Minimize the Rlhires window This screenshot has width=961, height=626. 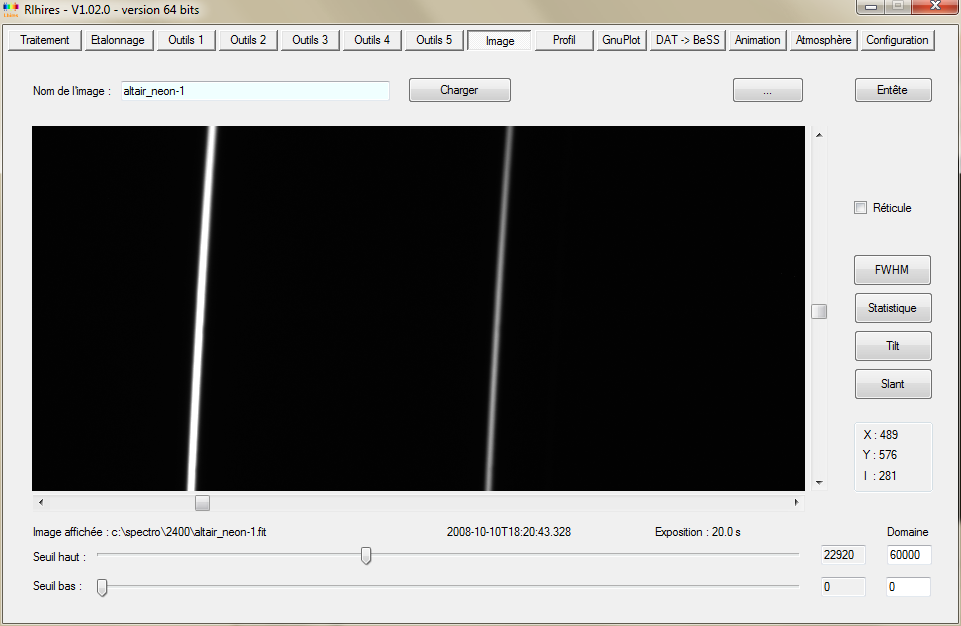[870, 6]
